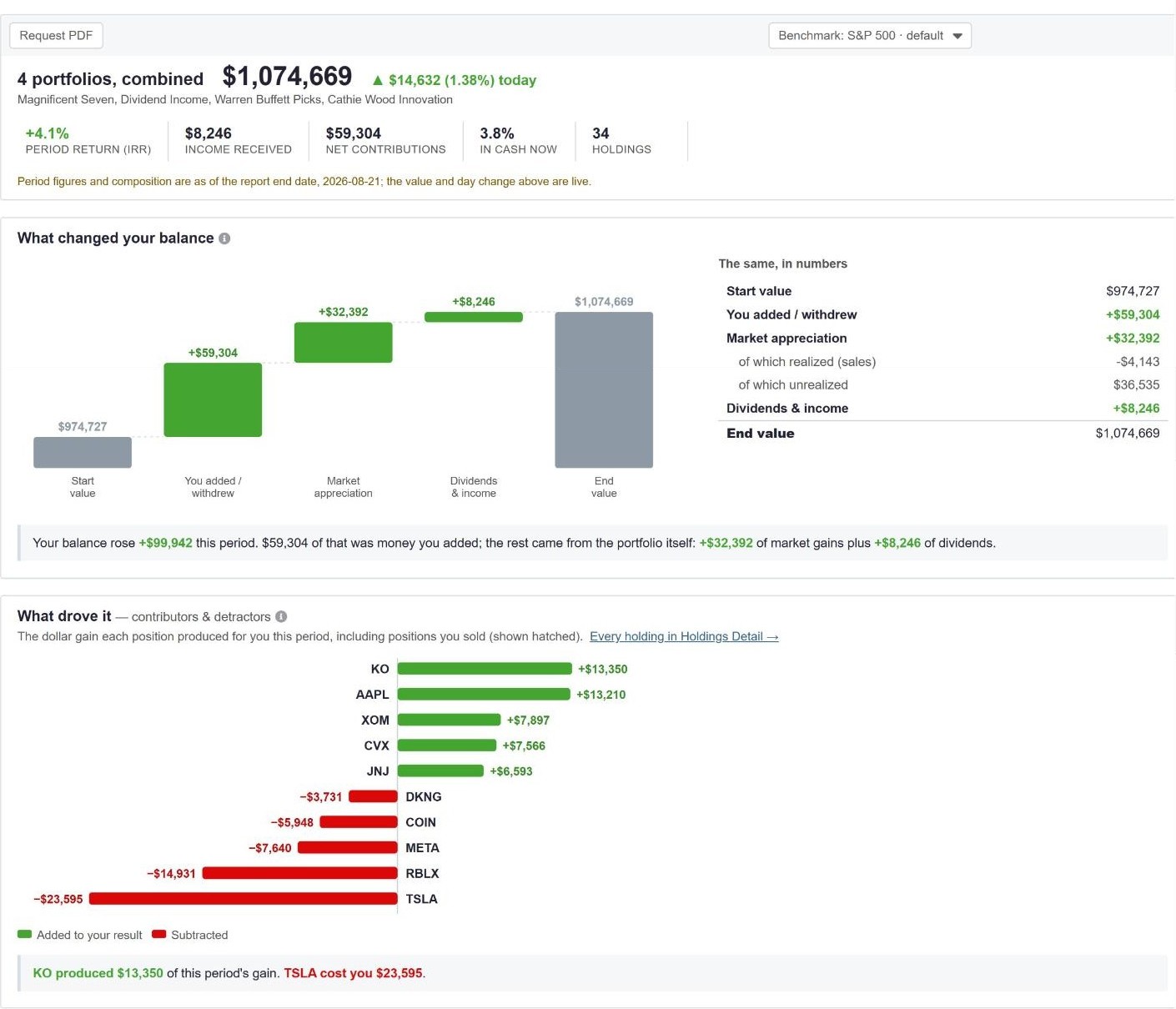
Task: Click the $1,074,669 combined total value
Action: [287, 77]
